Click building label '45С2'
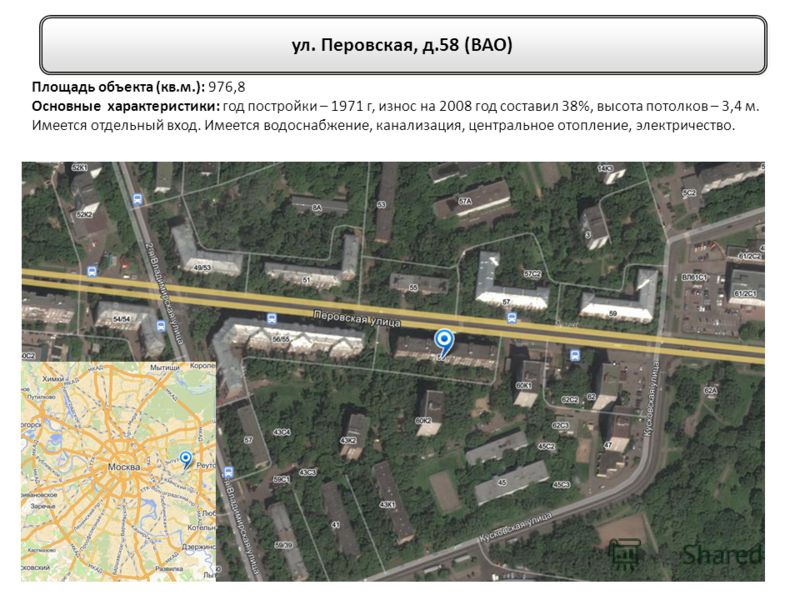 pyautogui.click(x=546, y=446)
